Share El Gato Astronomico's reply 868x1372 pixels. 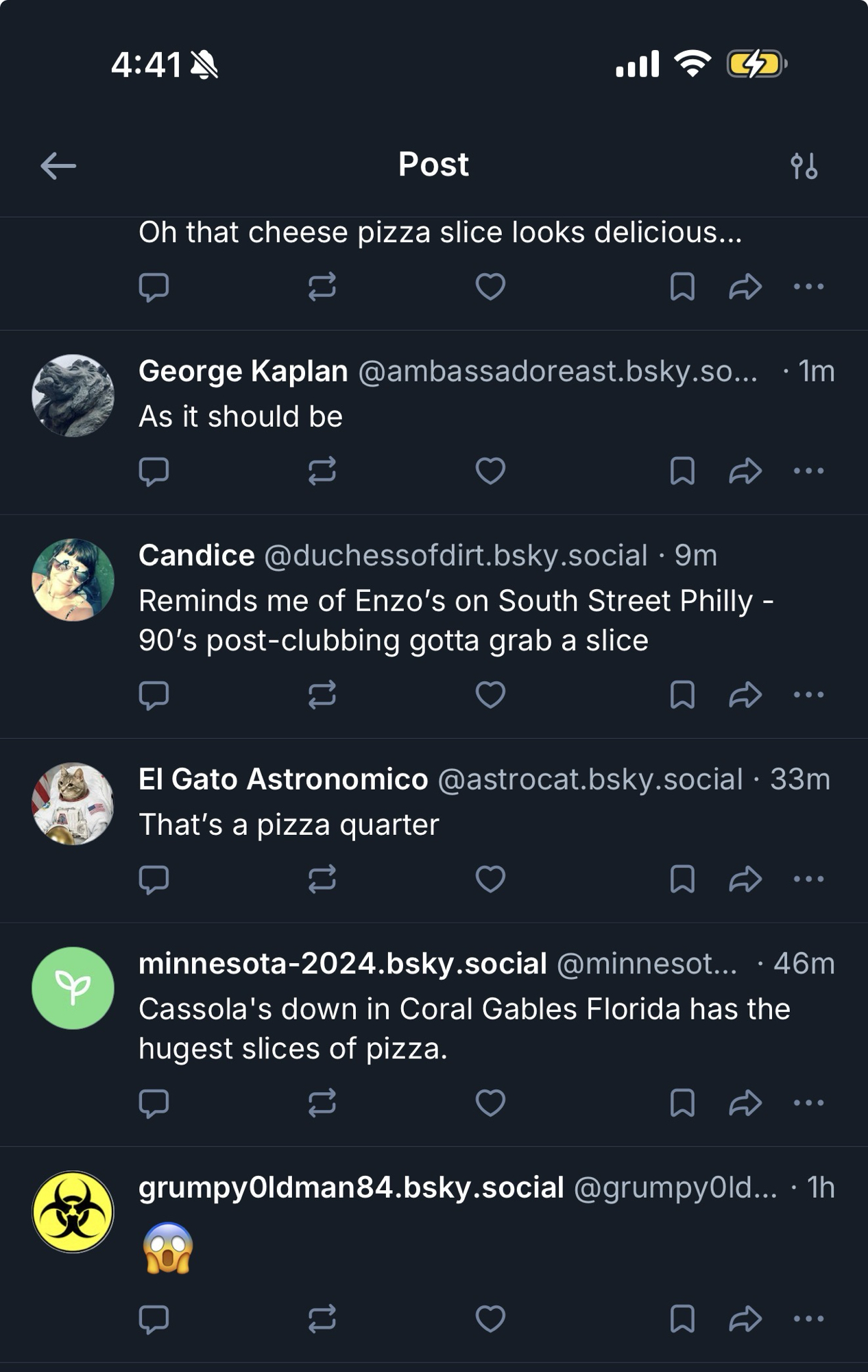click(x=745, y=879)
